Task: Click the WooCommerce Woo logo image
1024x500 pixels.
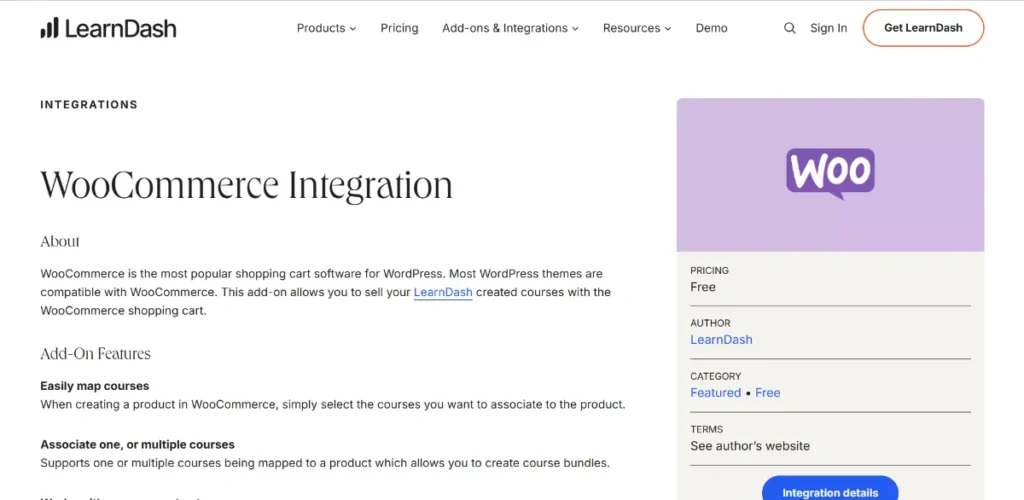Action: pyautogui.click(x=830, y=174)
